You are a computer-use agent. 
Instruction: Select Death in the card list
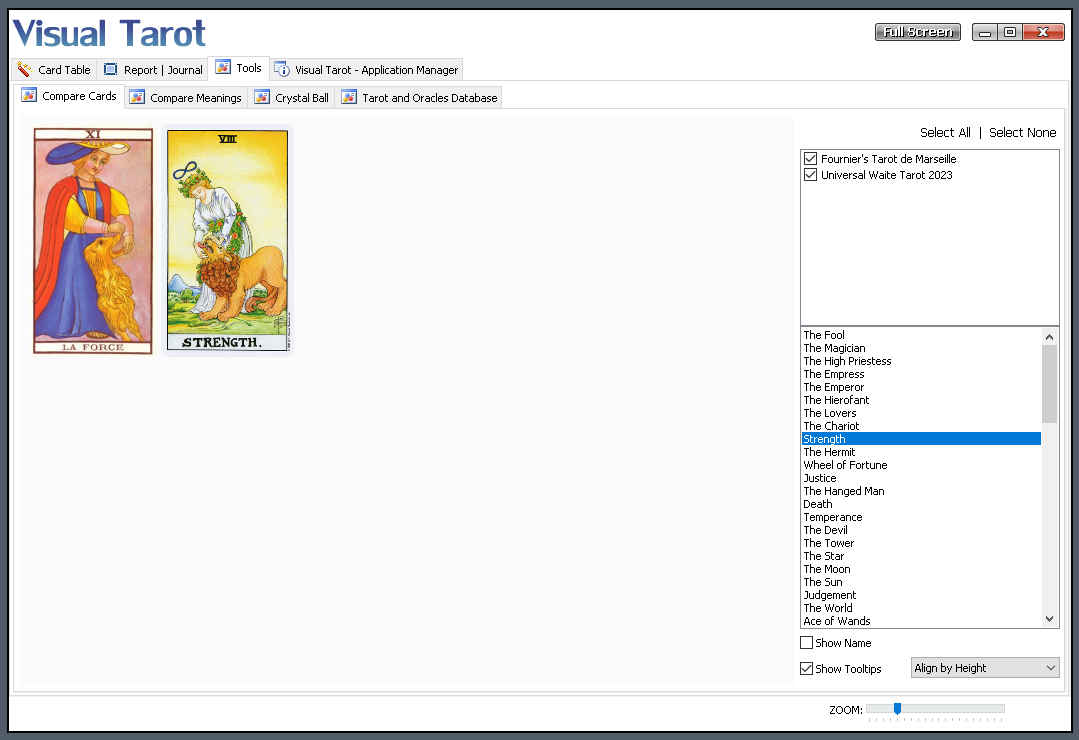[921, 504]
